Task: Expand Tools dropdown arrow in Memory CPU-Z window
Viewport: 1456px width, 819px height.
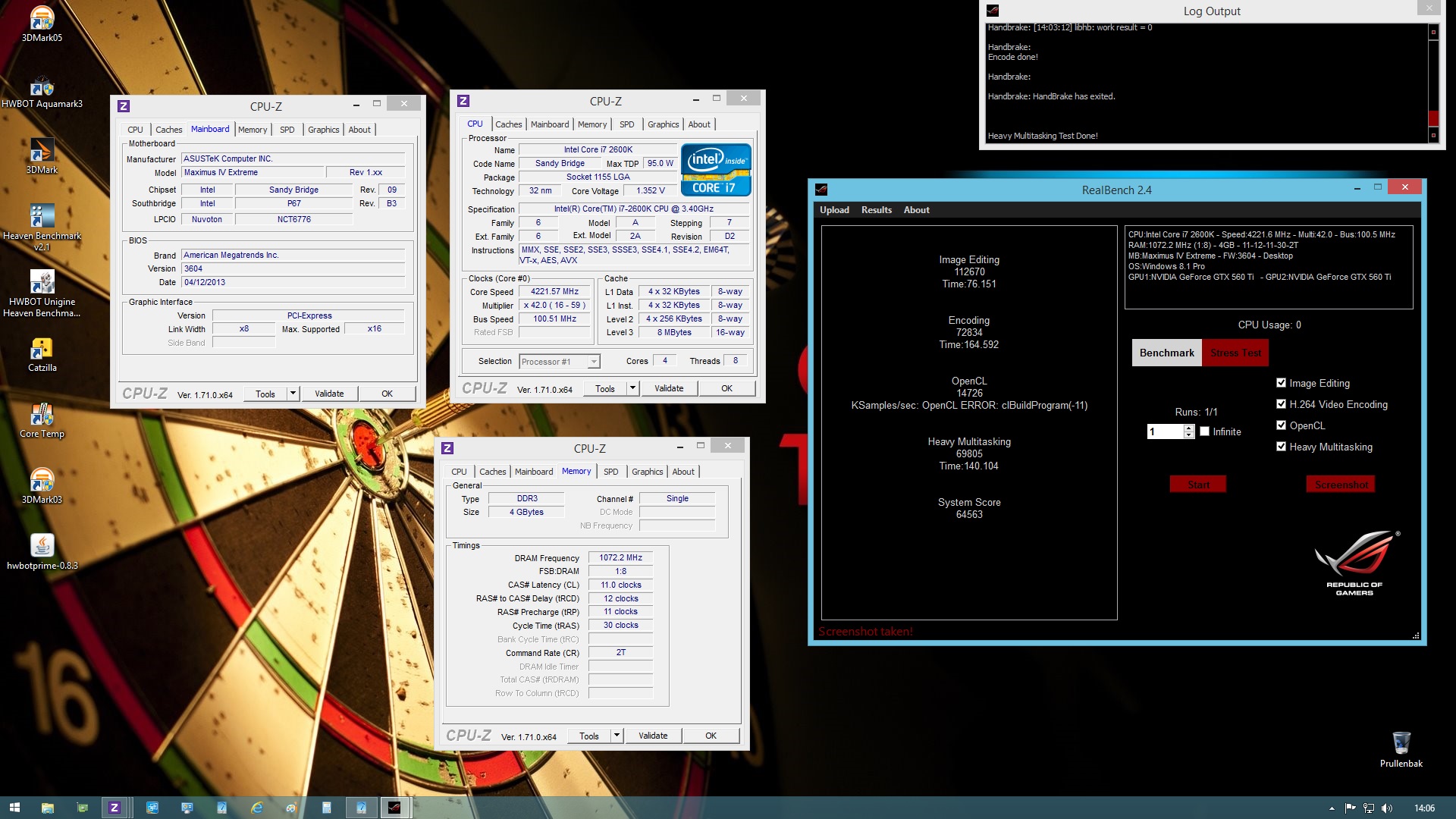Action: 617,736
